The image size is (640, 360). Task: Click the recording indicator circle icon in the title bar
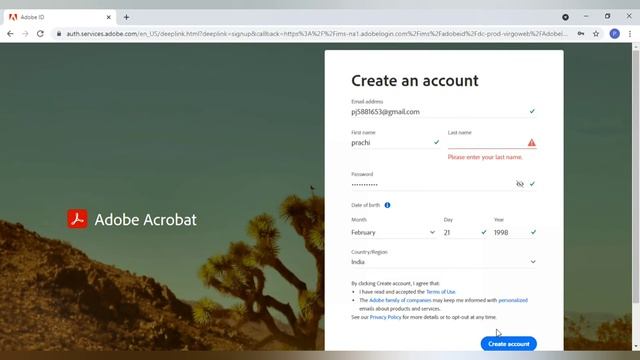(x=565, y=17)
